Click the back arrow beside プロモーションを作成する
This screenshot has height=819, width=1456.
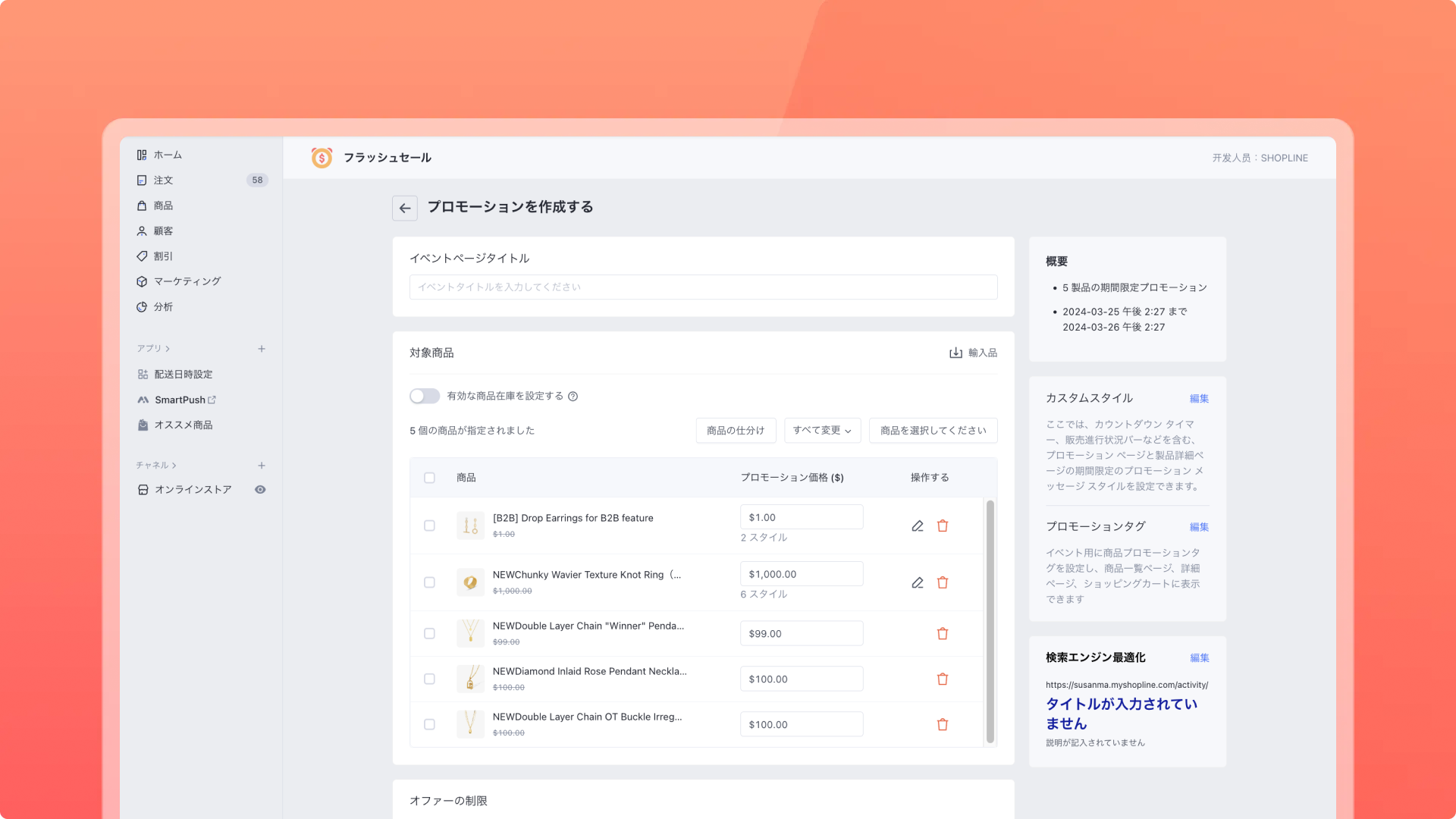pyautogui.click(x=405, y=208)
